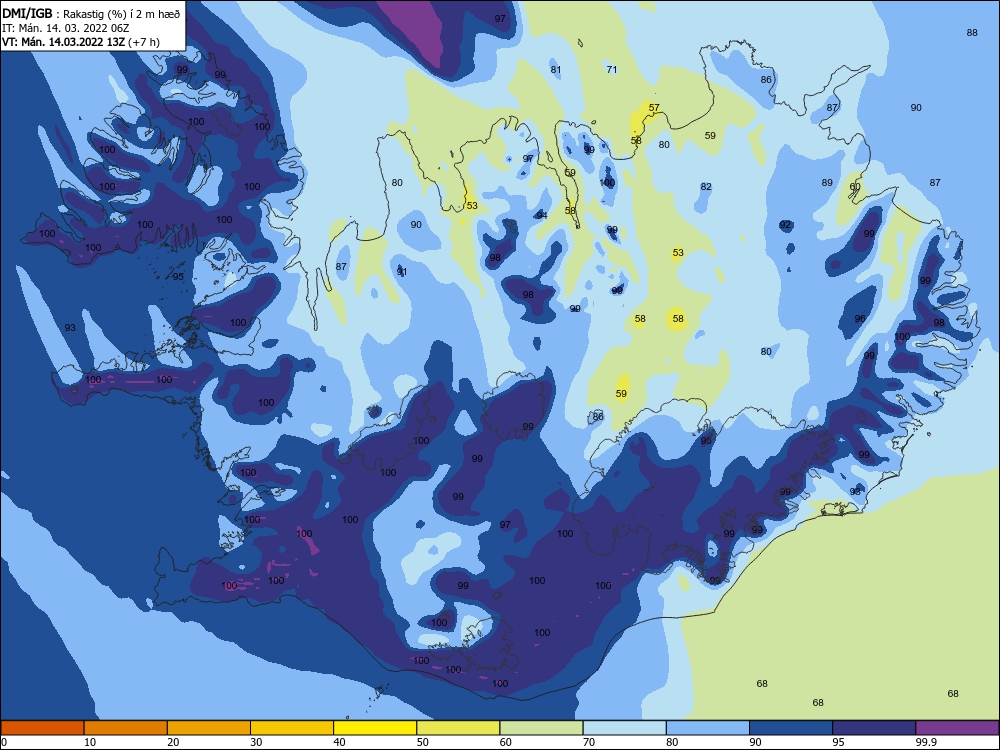This screenshot has width=1000, height=750.
Task: Click the humidity value 88 on the map
Action: tap(972, 33)
